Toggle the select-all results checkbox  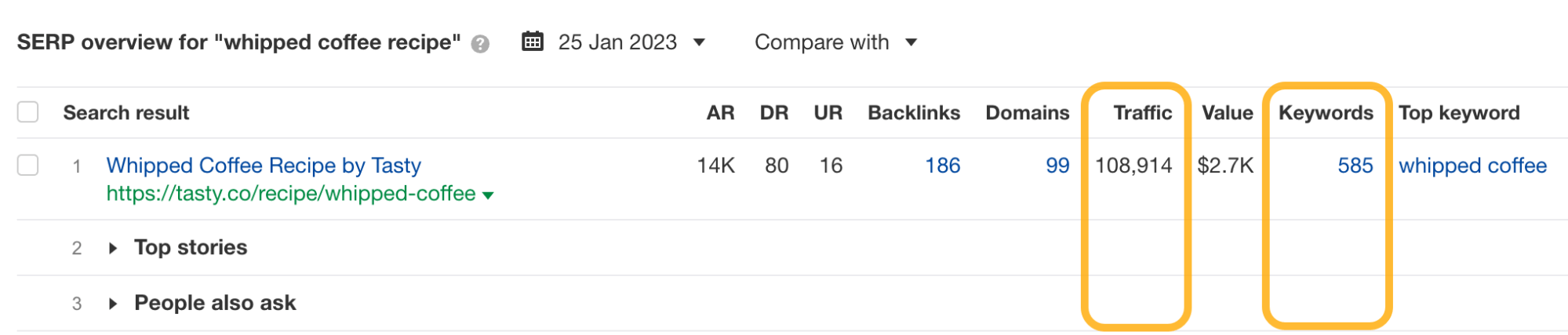[28, 112]
